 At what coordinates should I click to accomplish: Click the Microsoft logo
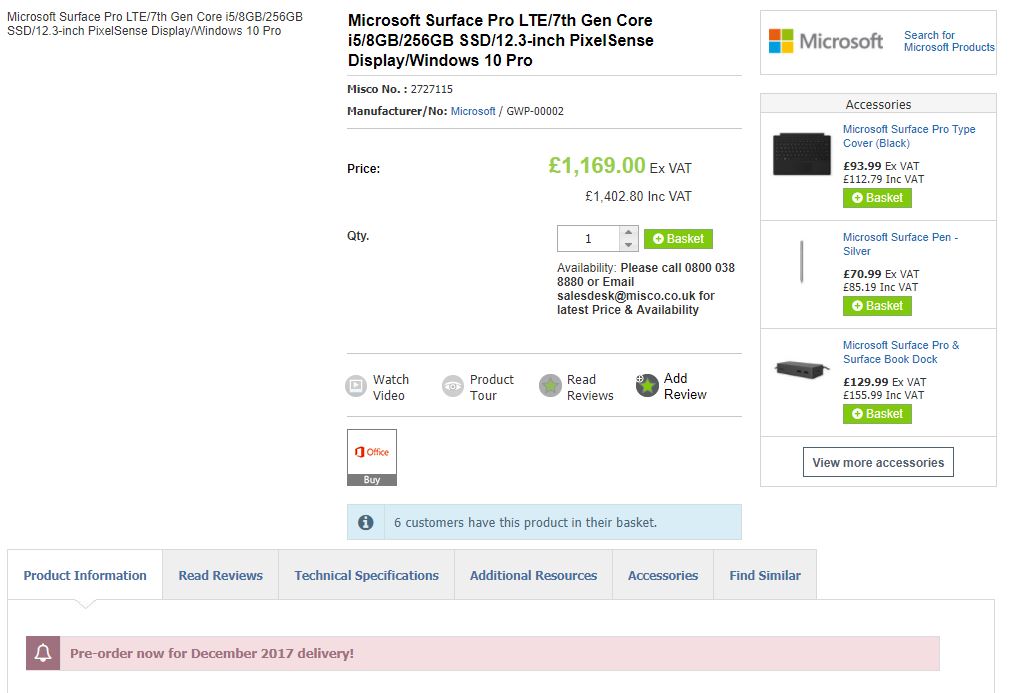click(x=826, y=41)
